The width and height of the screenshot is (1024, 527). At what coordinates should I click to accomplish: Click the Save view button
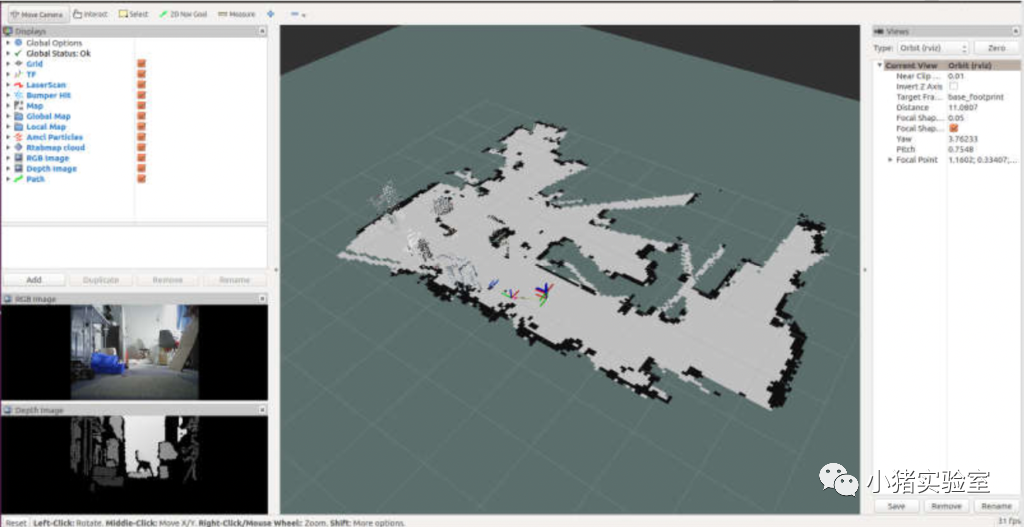[897, 506]
